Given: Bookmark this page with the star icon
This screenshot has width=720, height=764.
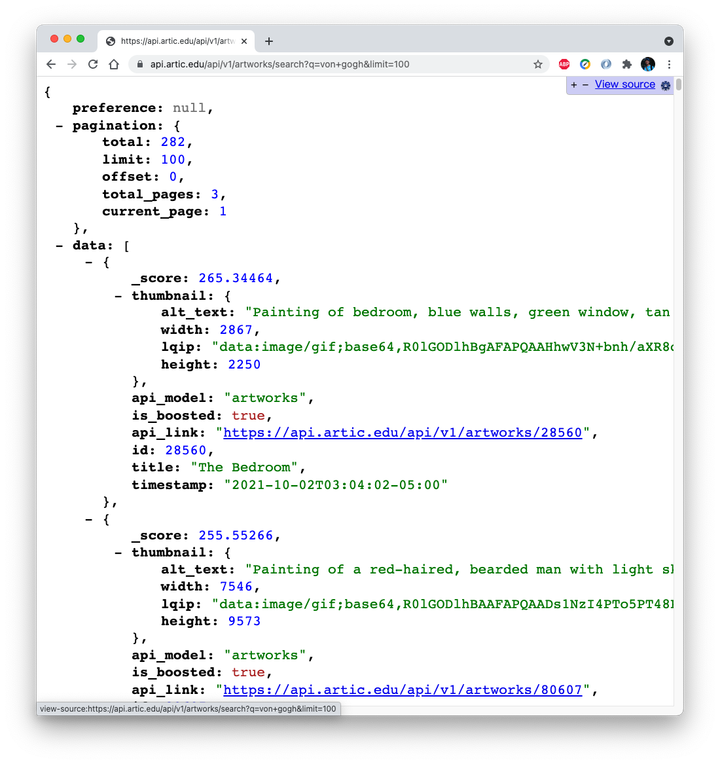Looking at the screenshot, I should (538, 64).
